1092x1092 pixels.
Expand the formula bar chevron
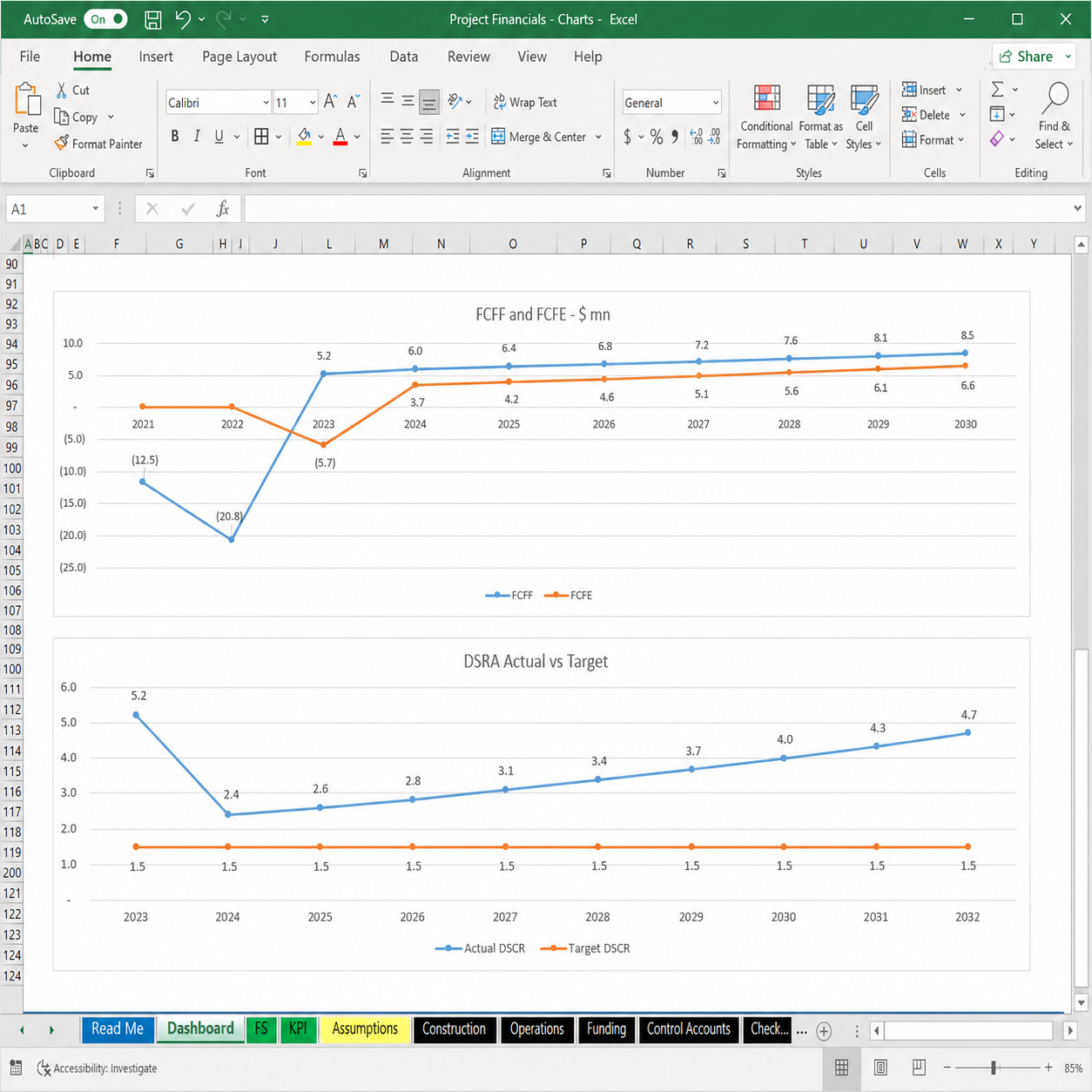pos(1077,208)
